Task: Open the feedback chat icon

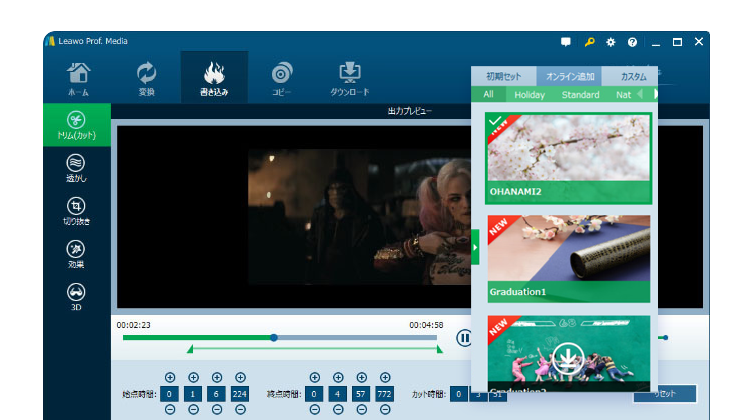Action: 566,42
